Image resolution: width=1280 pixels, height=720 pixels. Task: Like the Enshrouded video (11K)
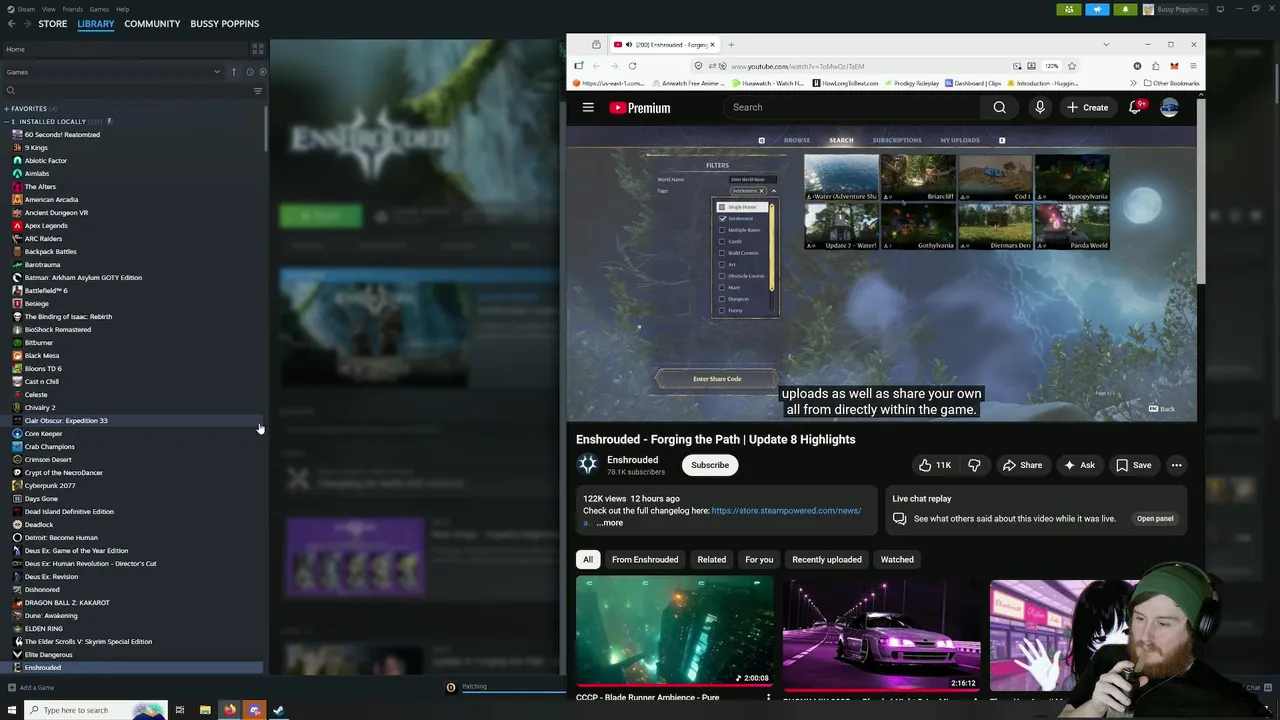click(935, 465)
